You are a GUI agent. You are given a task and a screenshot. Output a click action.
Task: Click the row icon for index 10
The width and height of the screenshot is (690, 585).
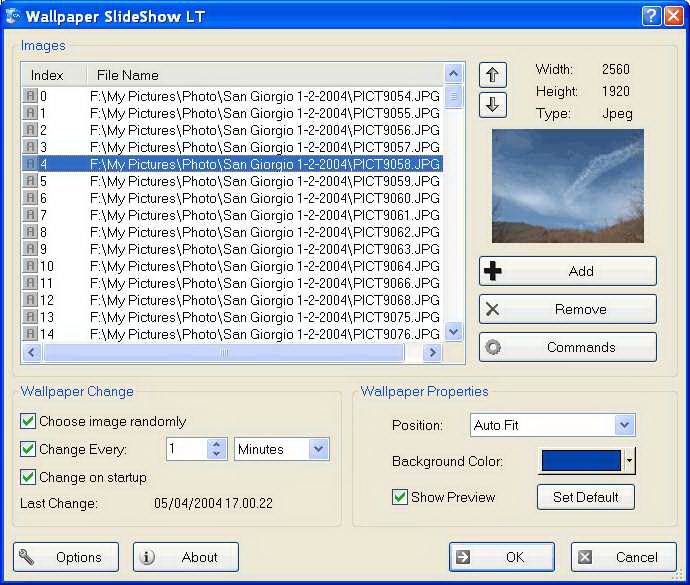click(x=30, y=266)
